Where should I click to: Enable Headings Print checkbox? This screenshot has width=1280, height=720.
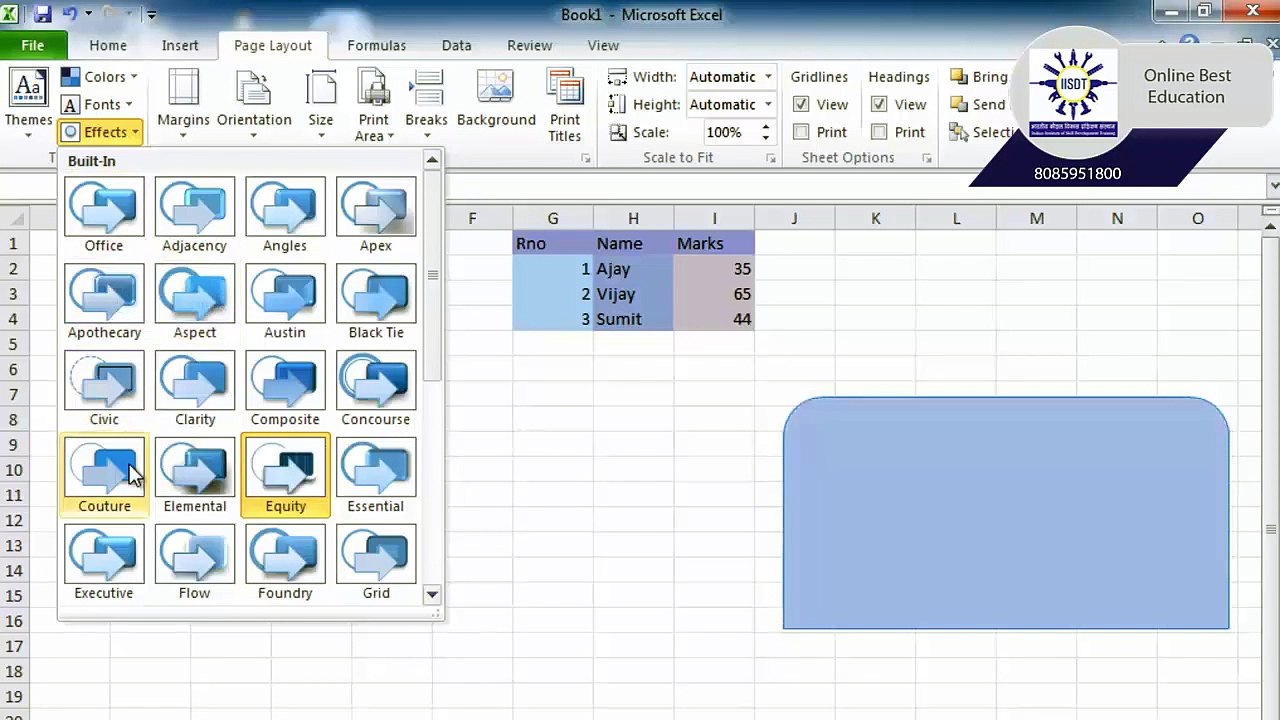[879, 132]
